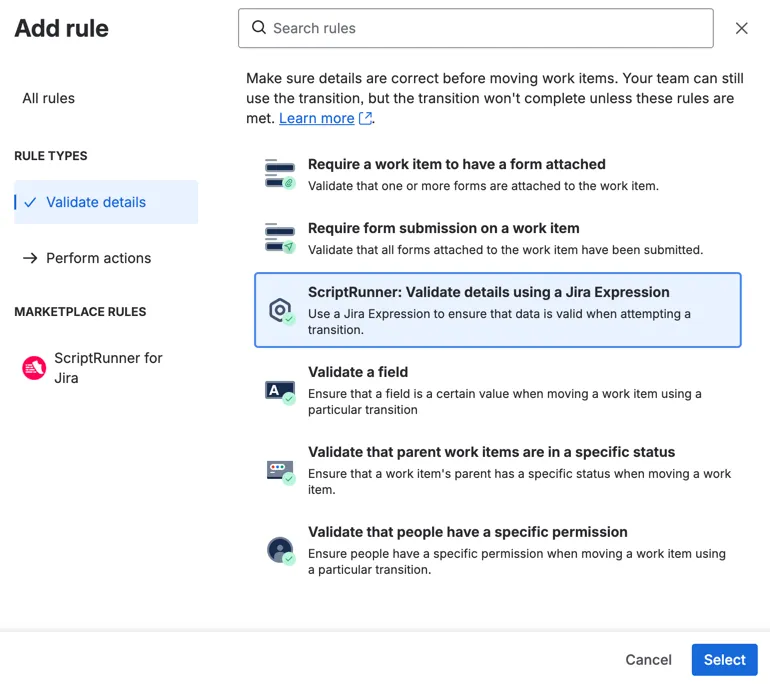Focus the Search rules input field
The width and height of the screenshot is (770, 684).
pyautogui.click(x=475, y=28)
